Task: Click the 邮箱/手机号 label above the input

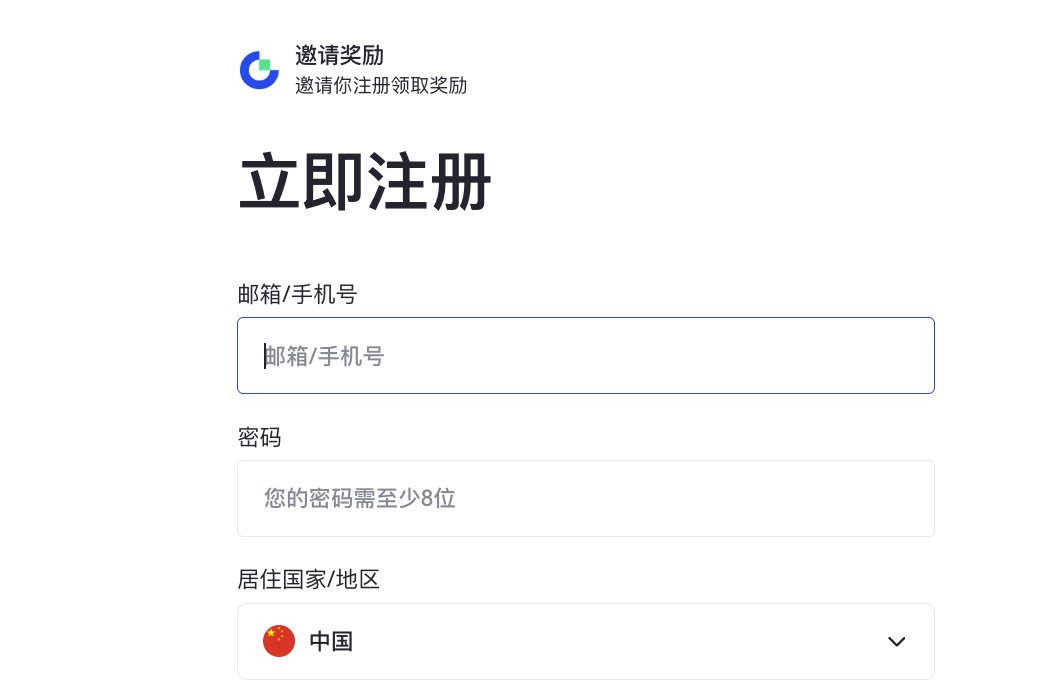Action: [297, 294]
